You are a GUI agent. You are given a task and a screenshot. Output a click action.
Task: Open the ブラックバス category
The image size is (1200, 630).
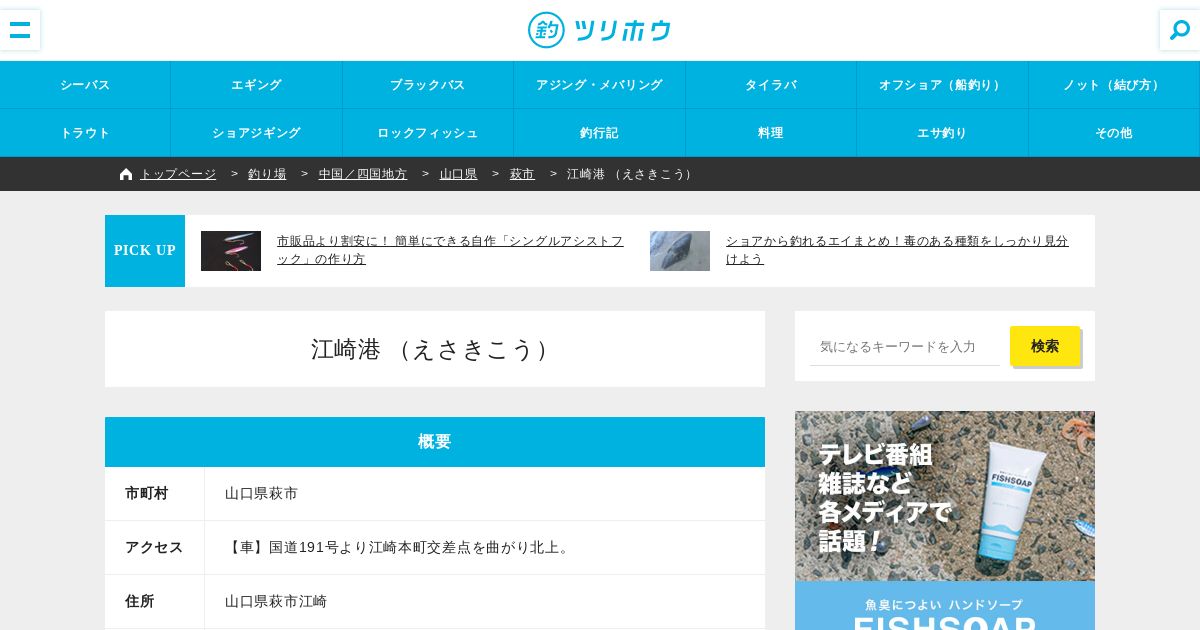pyautogui.click(x=428, y=85)
